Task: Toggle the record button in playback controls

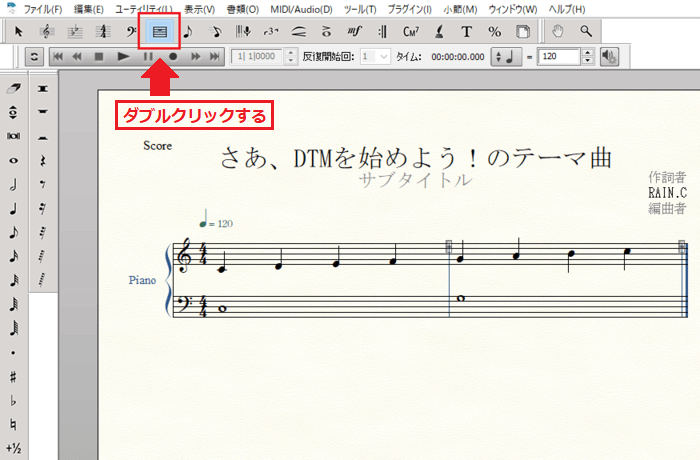Action: (172, 57)
